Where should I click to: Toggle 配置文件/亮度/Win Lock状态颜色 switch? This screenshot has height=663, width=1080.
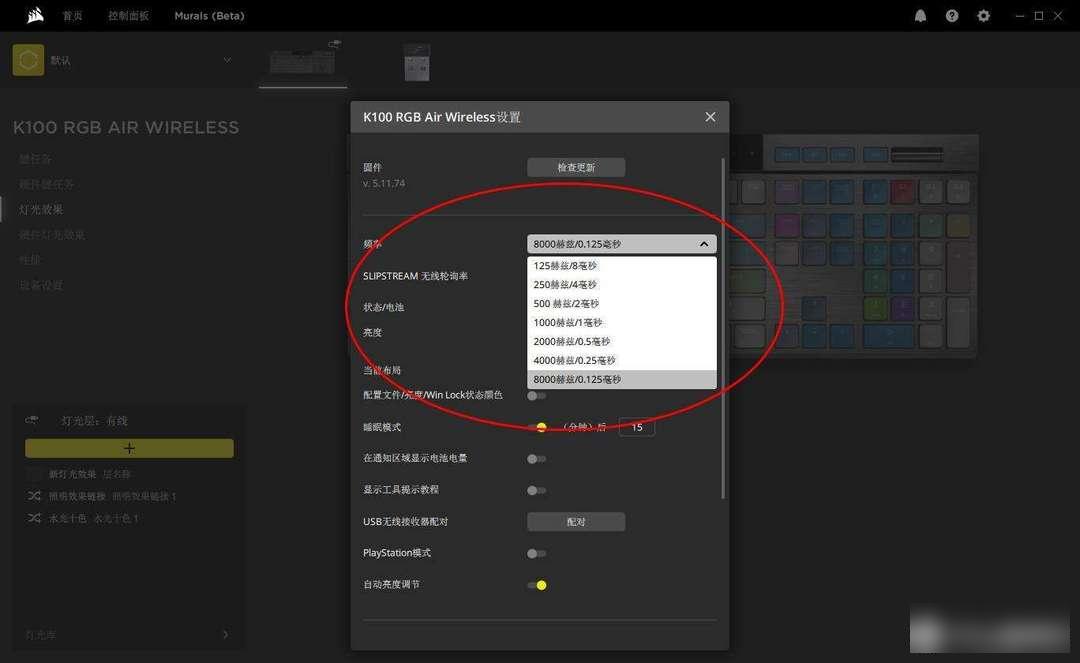pos(537,396)
